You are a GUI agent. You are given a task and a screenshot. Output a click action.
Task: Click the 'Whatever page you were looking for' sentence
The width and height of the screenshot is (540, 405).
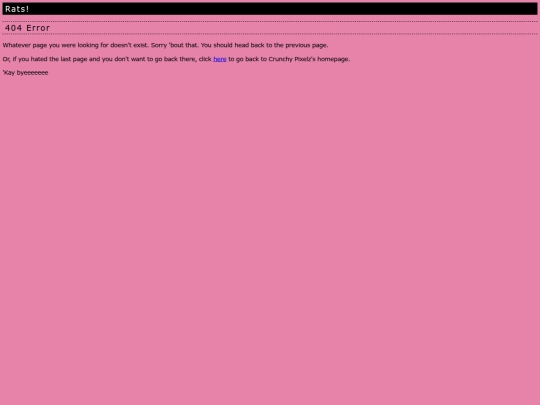pos(165,45)
